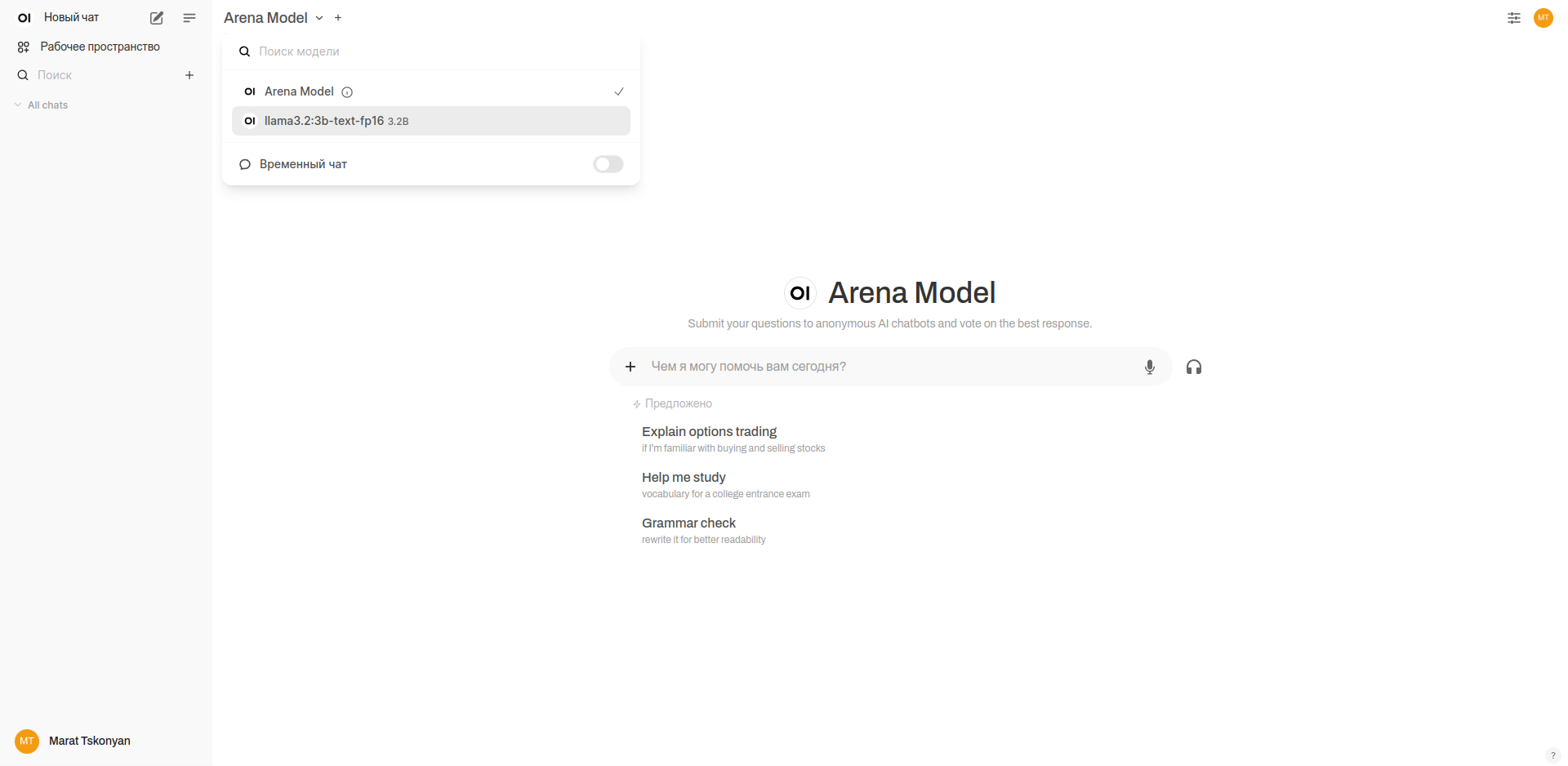Click the Arena Model info icon
This screenshot has width=1568, height=766.
[347, 92]
